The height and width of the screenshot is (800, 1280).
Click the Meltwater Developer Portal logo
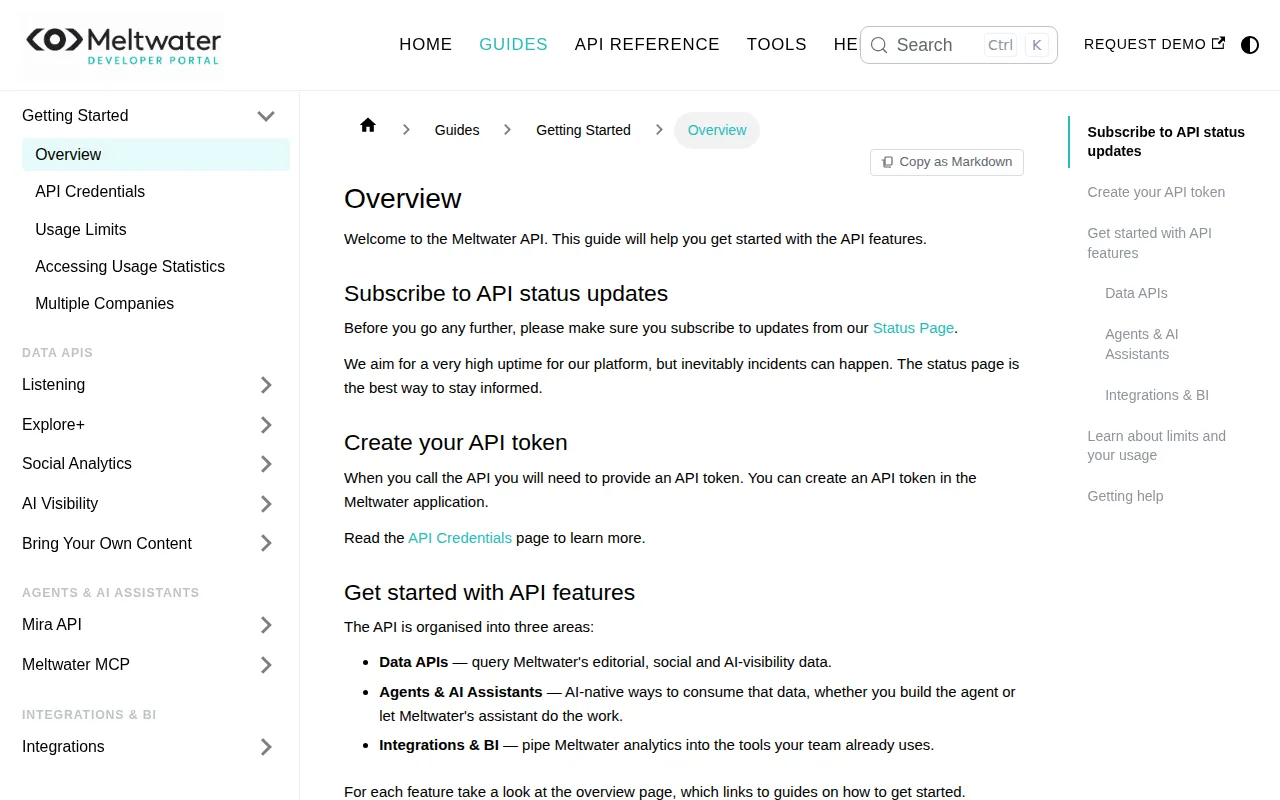point(123,45)
